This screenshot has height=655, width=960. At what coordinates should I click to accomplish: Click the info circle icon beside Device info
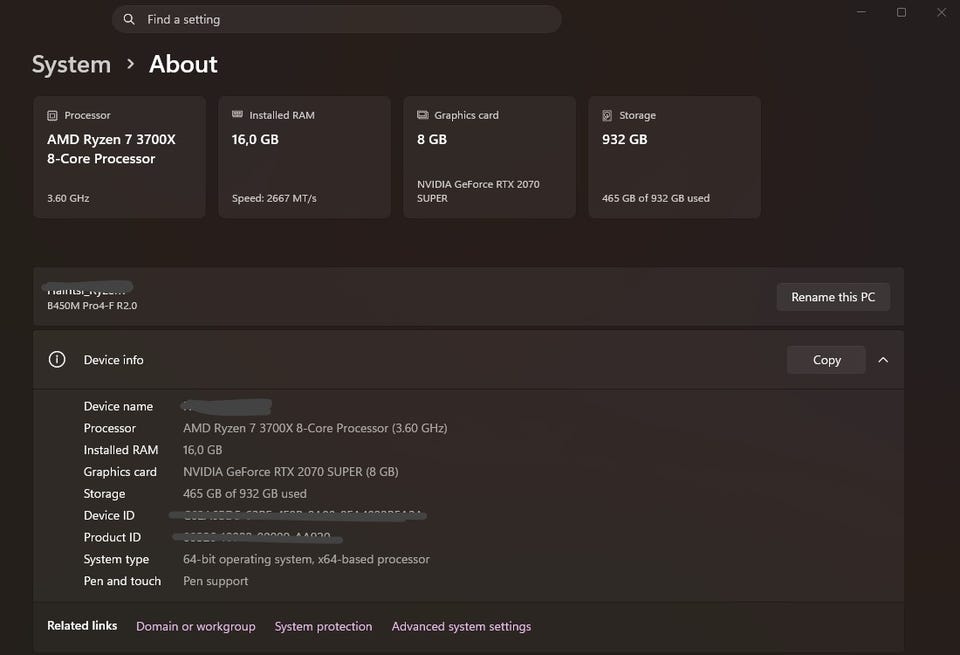tap(57, 359)
